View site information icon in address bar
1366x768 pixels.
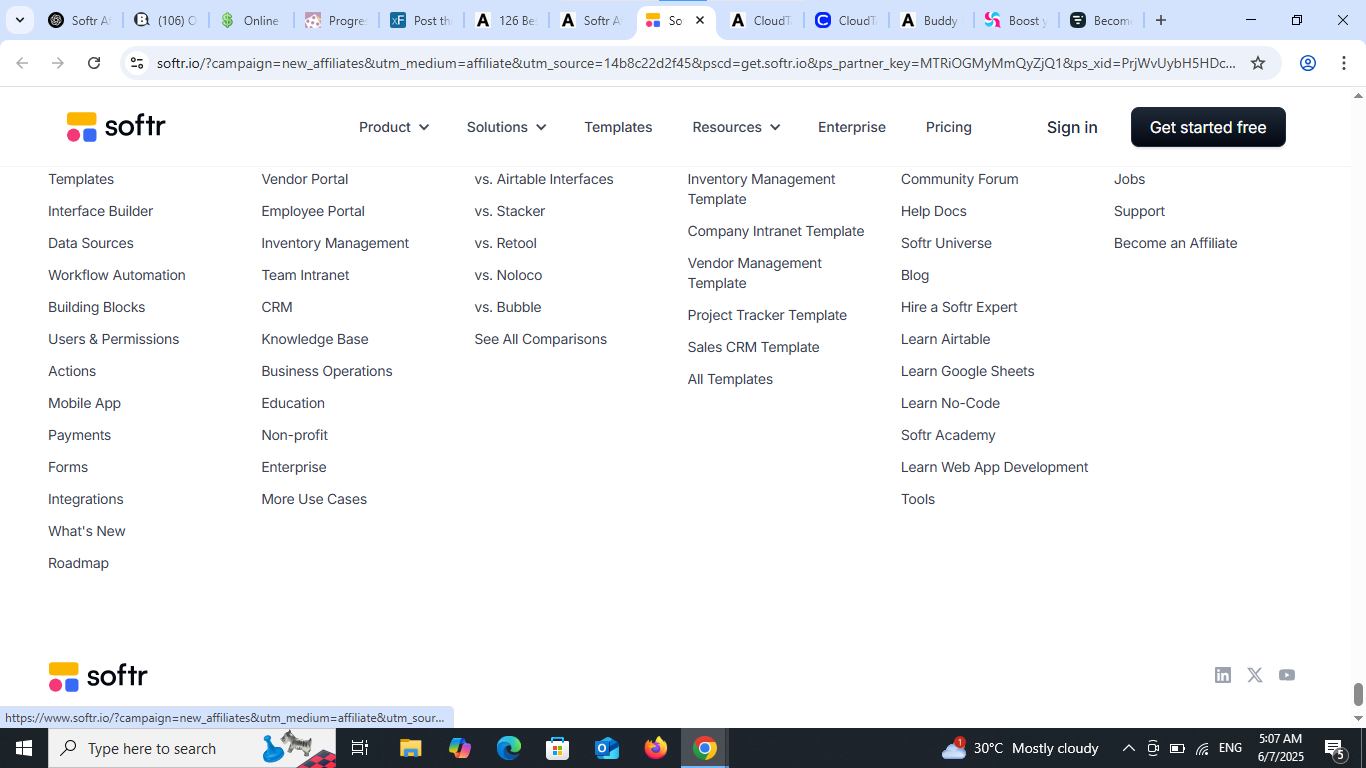pos(137,63)
